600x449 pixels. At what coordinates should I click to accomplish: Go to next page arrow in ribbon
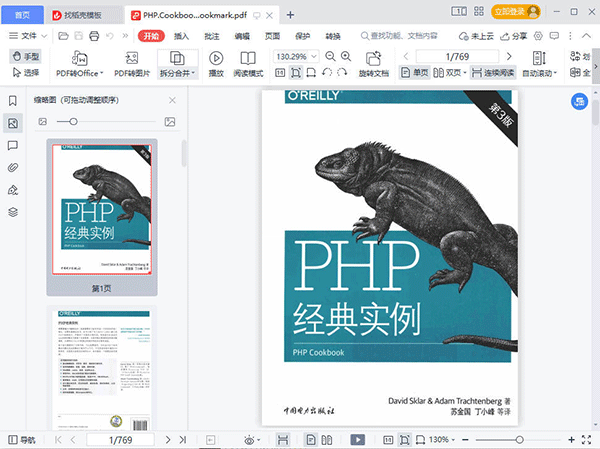[509, 57]
